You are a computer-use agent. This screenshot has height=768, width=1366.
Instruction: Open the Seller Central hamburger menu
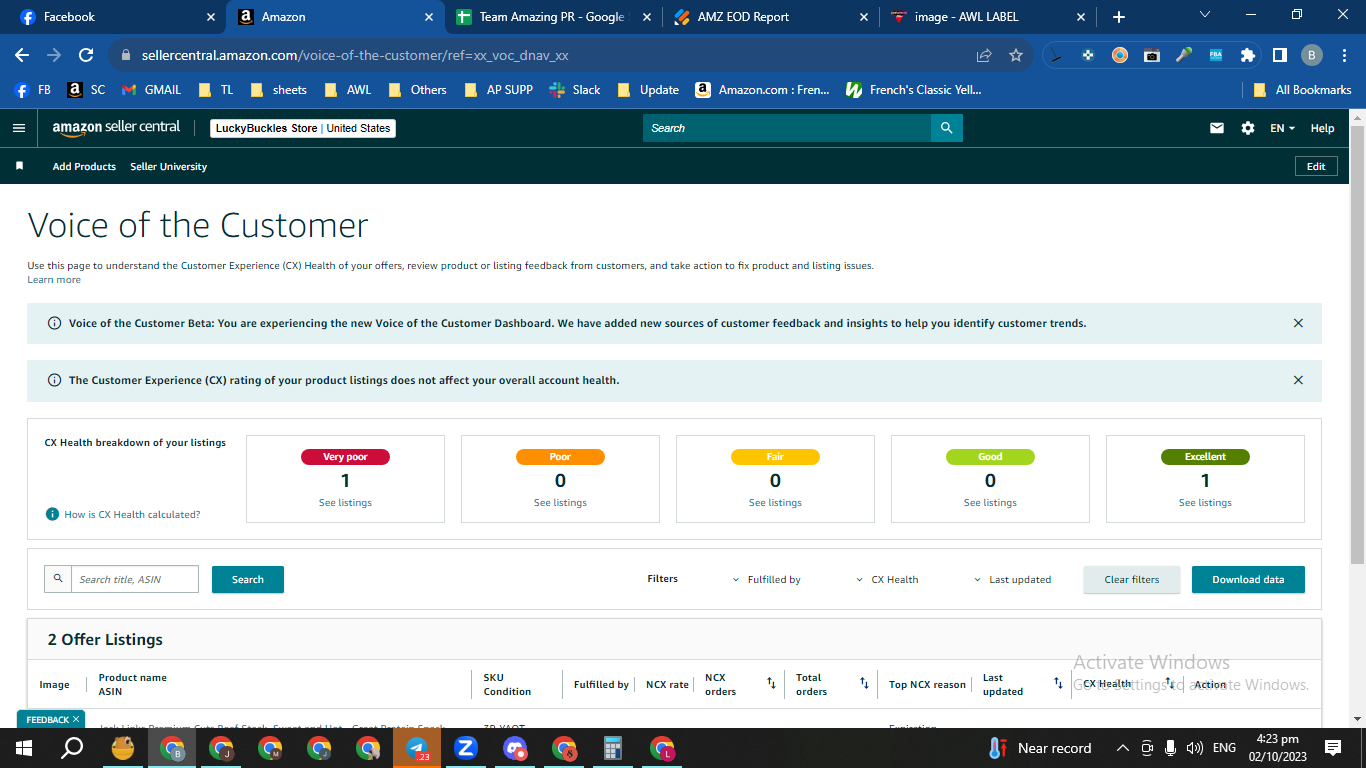tap(18, 128)
